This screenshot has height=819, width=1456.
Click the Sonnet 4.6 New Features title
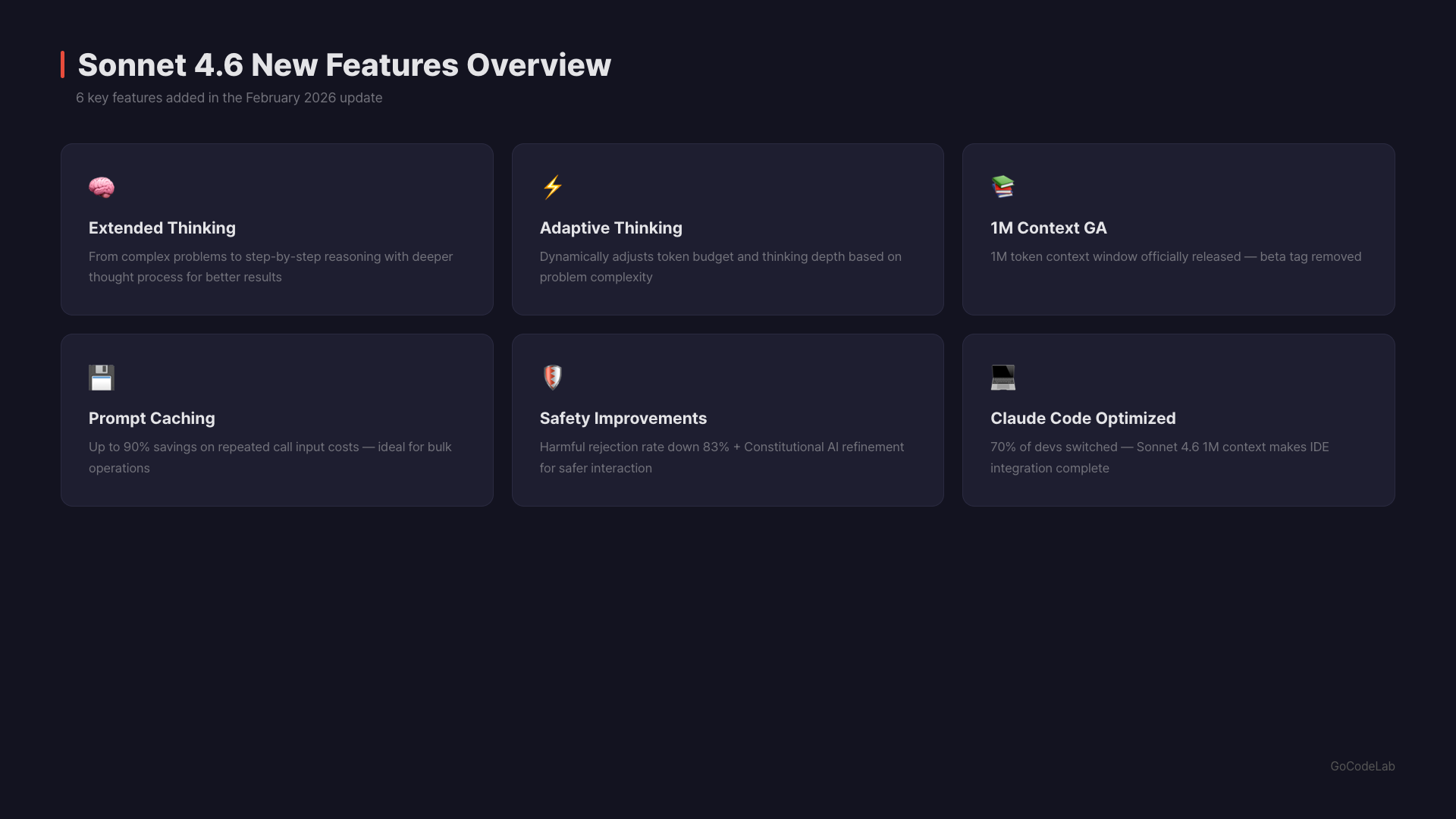point(344,65)
